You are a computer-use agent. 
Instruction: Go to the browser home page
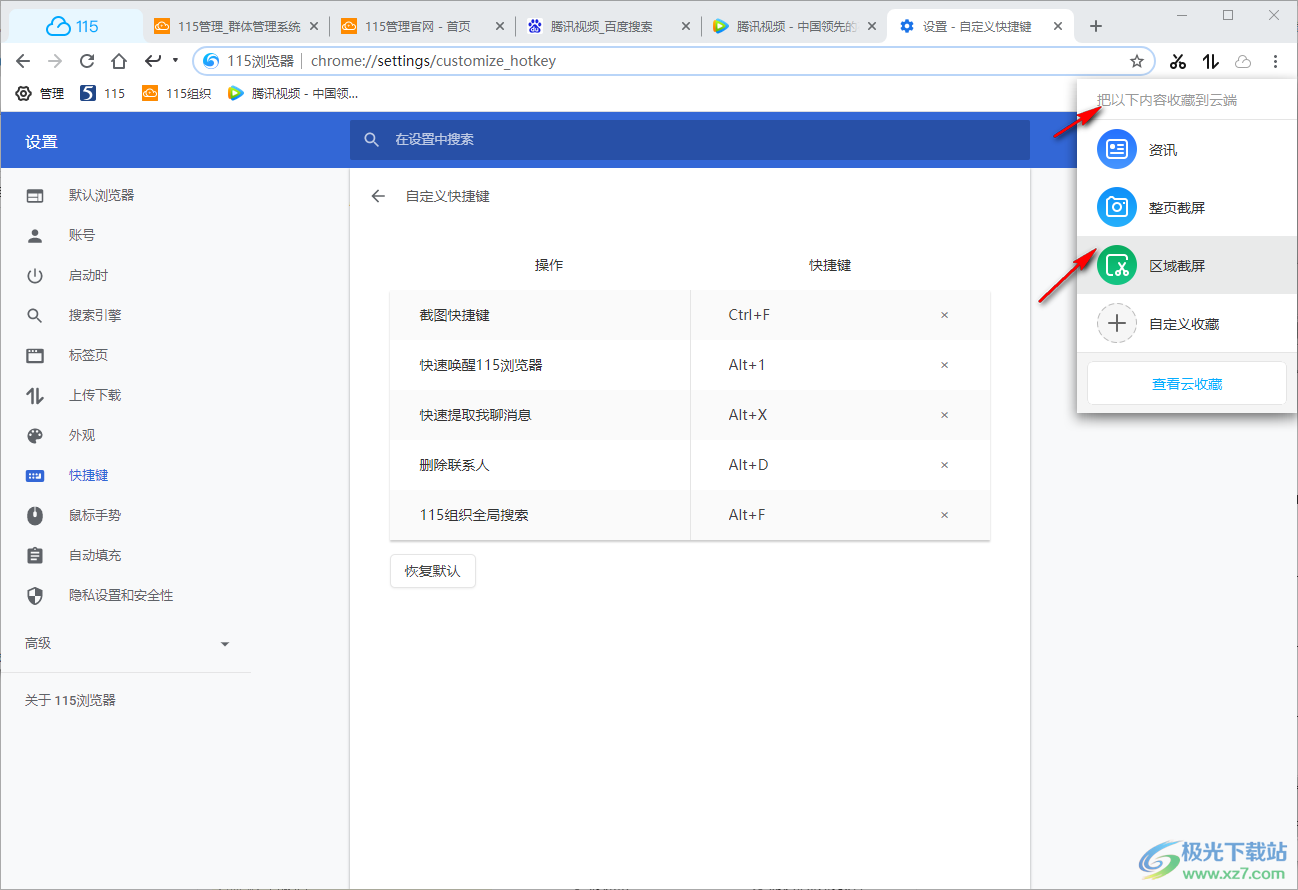click(x=119, y=61)
